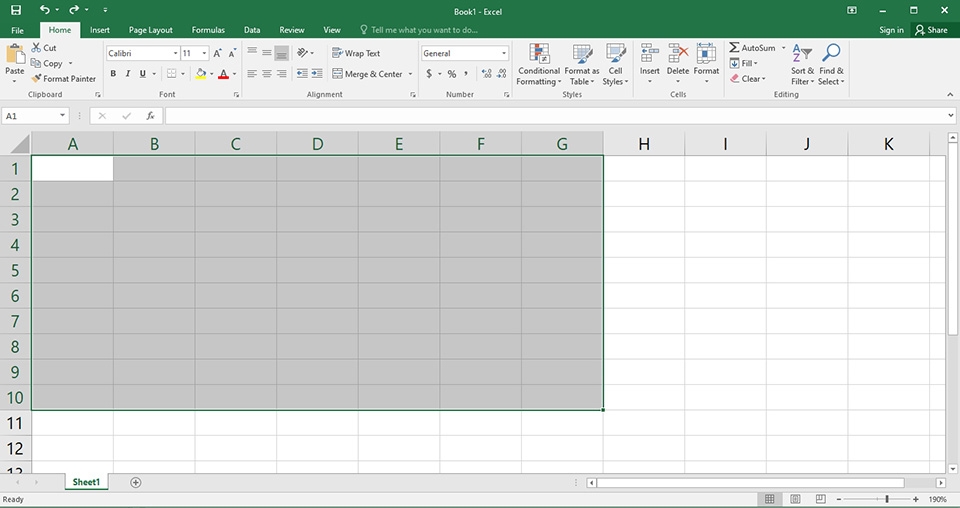Click the Orientation text rotate icon
Image resolution: width=960 pixels, height=508 pixels.
coord(302,53)
